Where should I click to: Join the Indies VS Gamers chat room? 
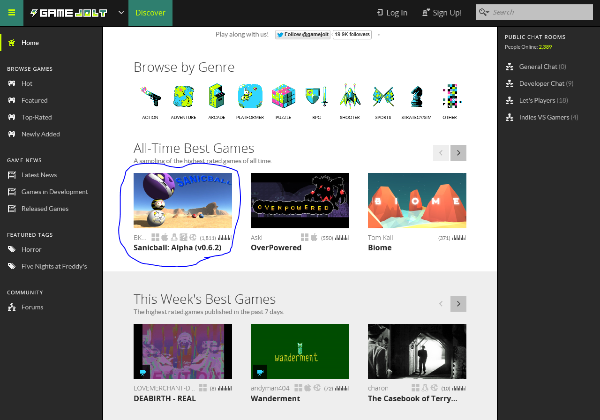tap(548, 117)
